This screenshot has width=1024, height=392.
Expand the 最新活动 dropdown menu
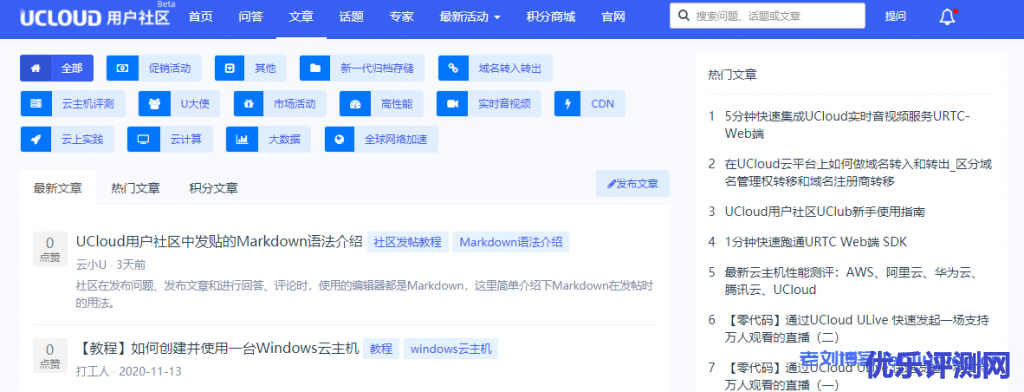470,17
